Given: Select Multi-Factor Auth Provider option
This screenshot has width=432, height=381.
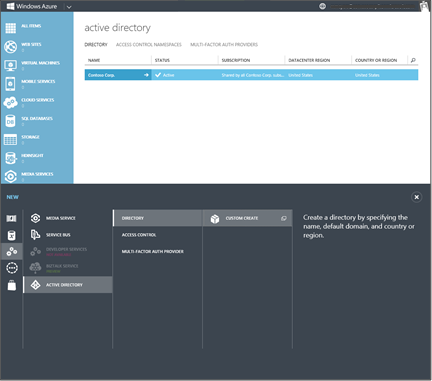Looking at the screenshot, I should click(x=158, y=251).
